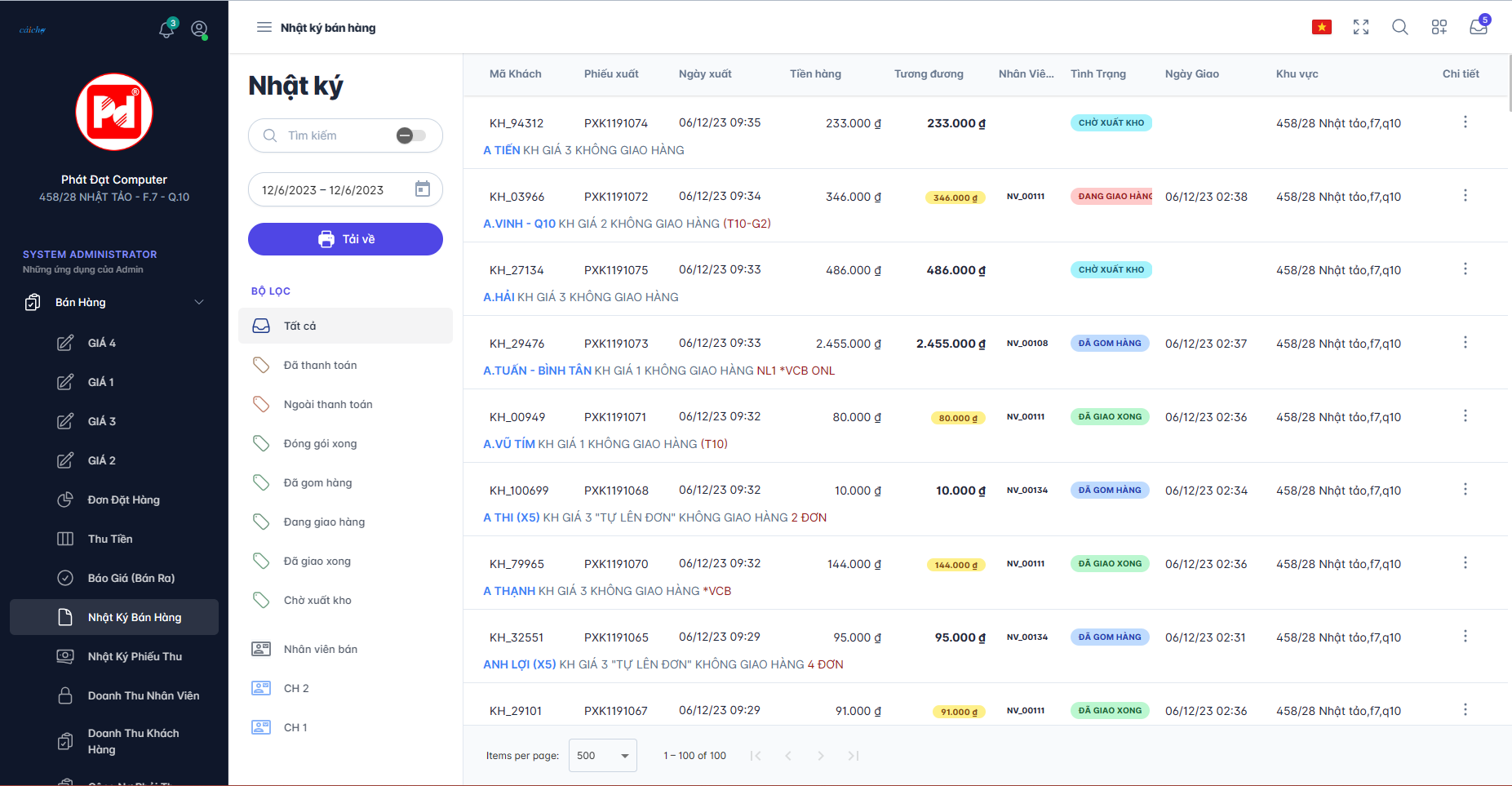Click in the Tìm kiếm search field
The width and height of the screenshot is (1512, 786).
coord(335,135)
